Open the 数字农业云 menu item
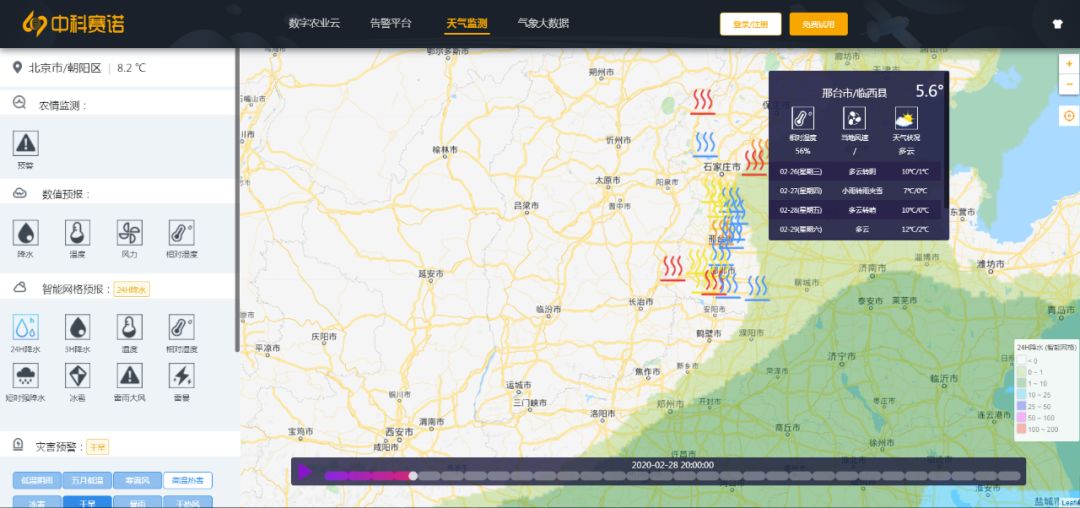 pyautogui.click(x=314, y=23)
